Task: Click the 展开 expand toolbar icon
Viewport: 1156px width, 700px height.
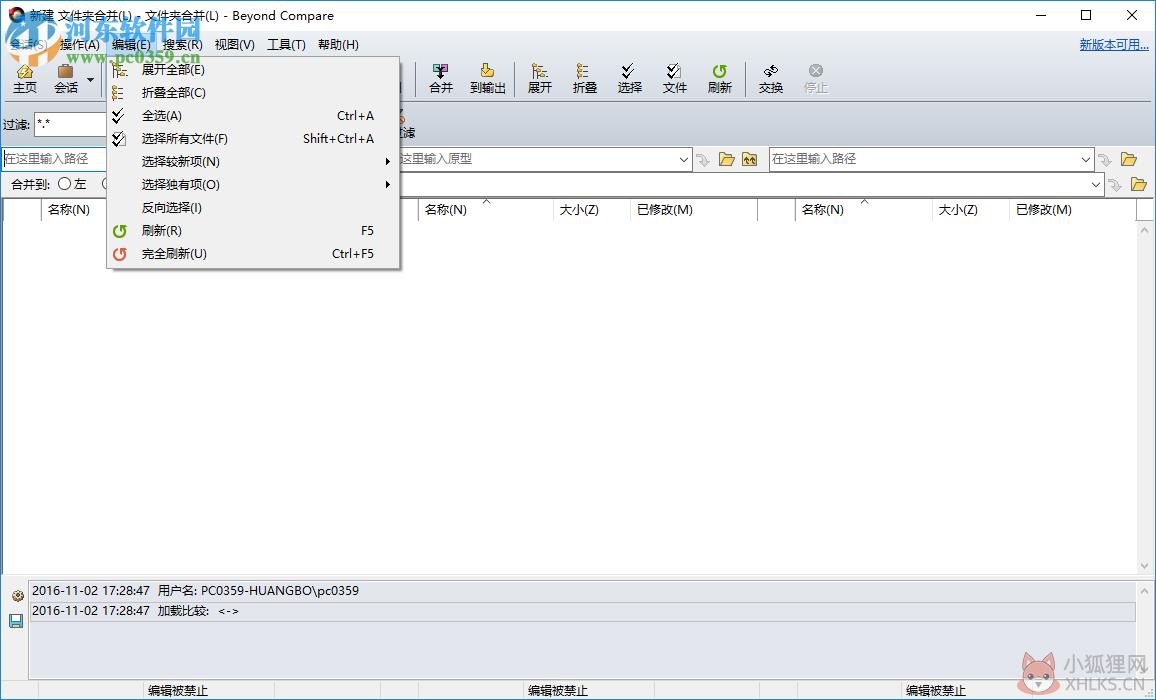Action: [x=540, y=79]
